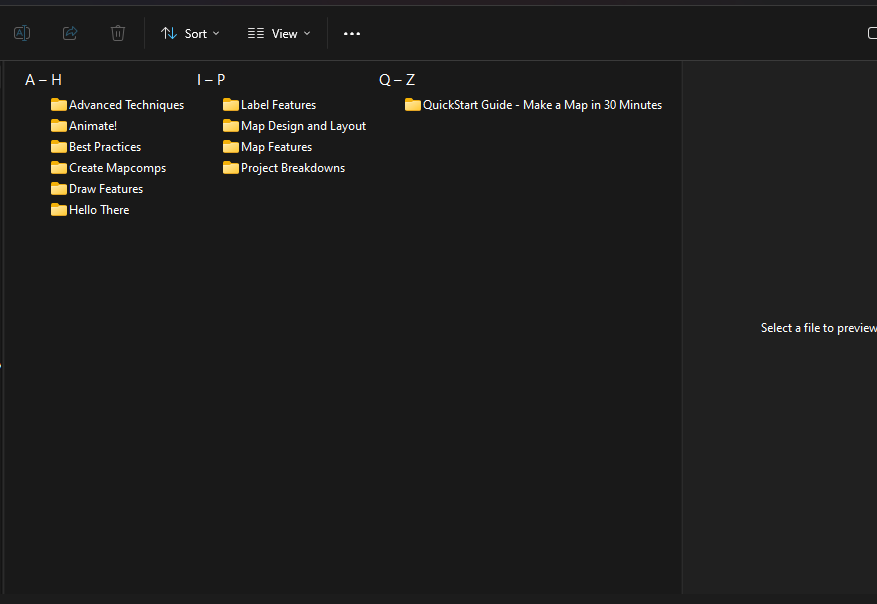Select the QuickStart Guide folder
Viewport: 877px width, 604px height.
coord(541,105)
